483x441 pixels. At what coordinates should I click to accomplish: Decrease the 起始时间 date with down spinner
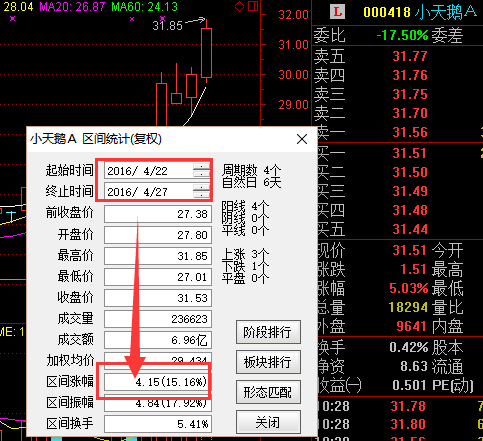tap(201, 174)
